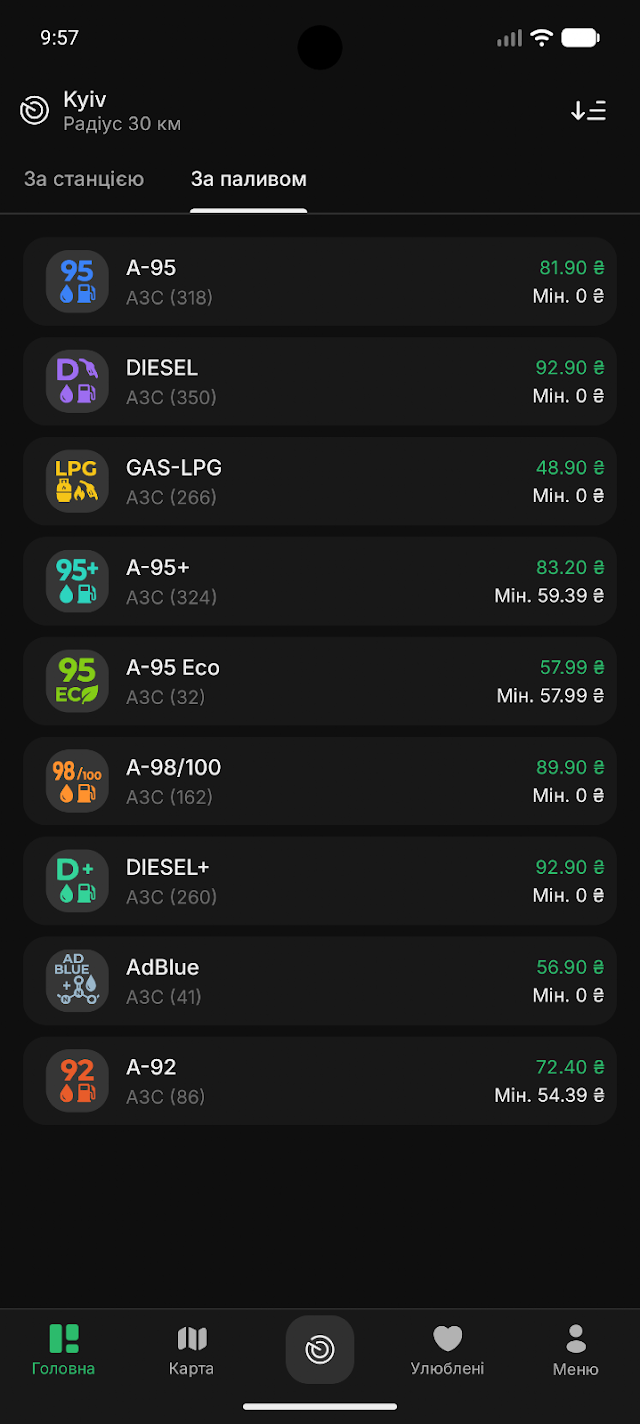The height and width of the screenshot is (1424, 640).
Task: Open the Меню tab
Action: [x=576, y=1350]
